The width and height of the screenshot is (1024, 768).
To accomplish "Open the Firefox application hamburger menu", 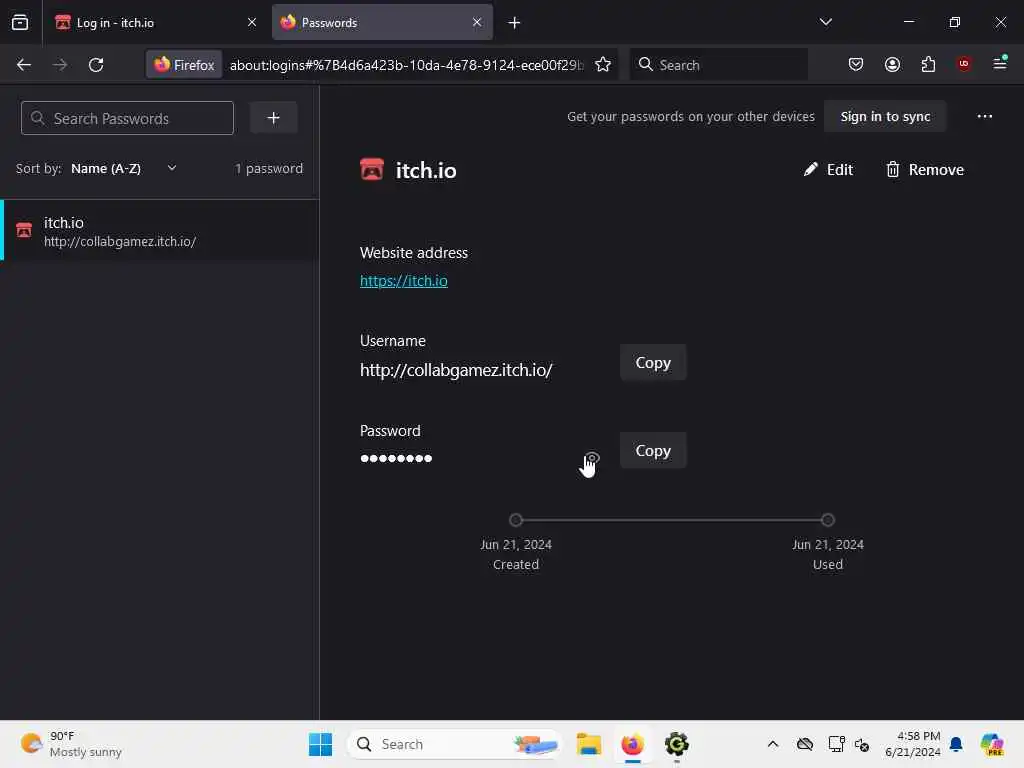I will tap(1000, 63).
